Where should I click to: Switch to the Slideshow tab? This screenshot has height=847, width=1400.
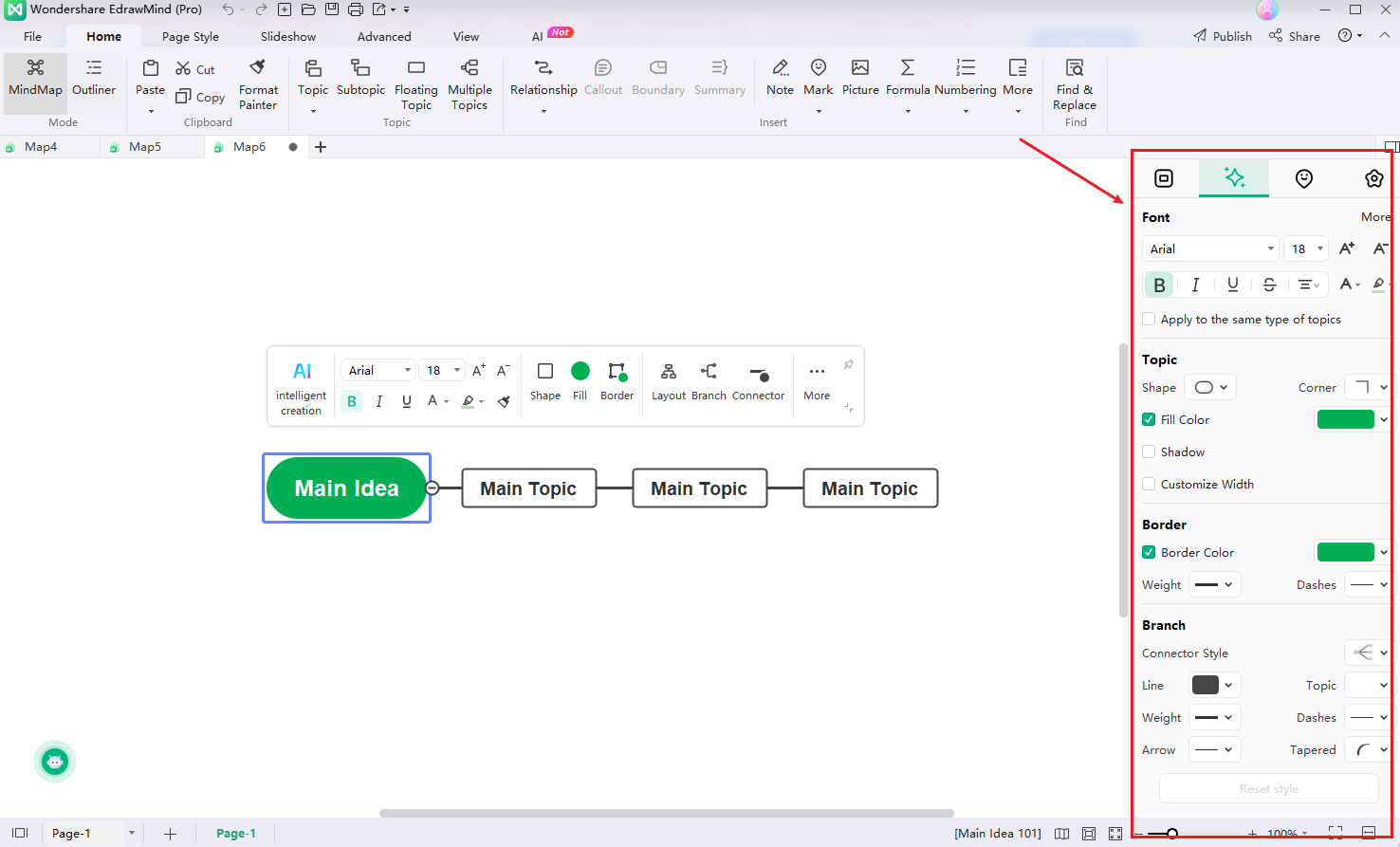click(x=288, y=36)
